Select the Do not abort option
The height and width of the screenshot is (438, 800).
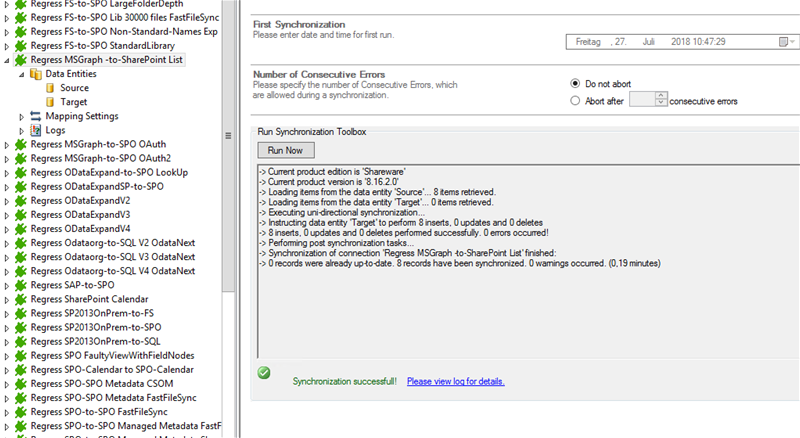[x=575, y=84]
